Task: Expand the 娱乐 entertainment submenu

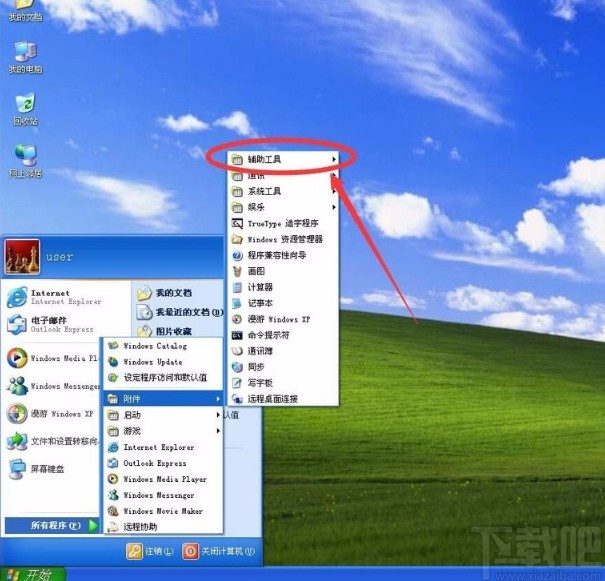Action: tap(284, 207)
